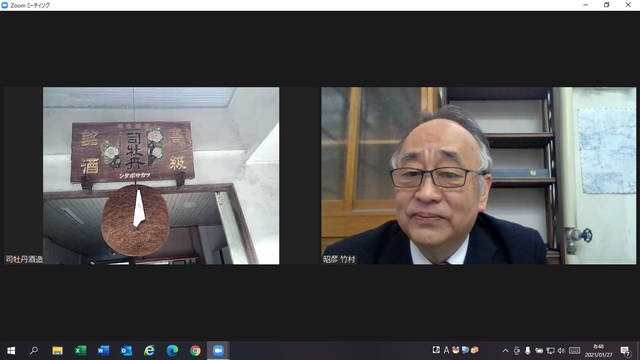Click the Zoom logo in the title bar
The height and width of the screenshot is (360, 640).
pos(5,5)
